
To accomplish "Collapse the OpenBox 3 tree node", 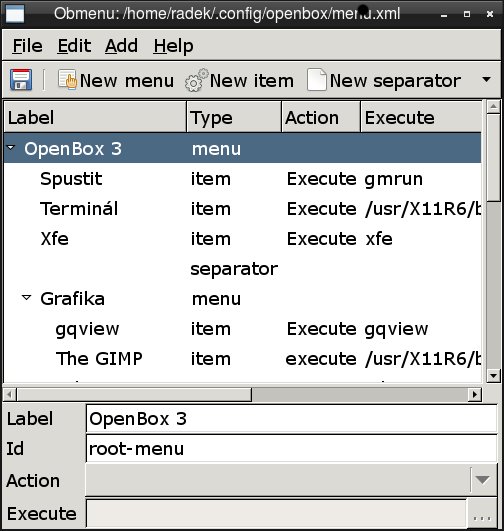I will 11,148.
